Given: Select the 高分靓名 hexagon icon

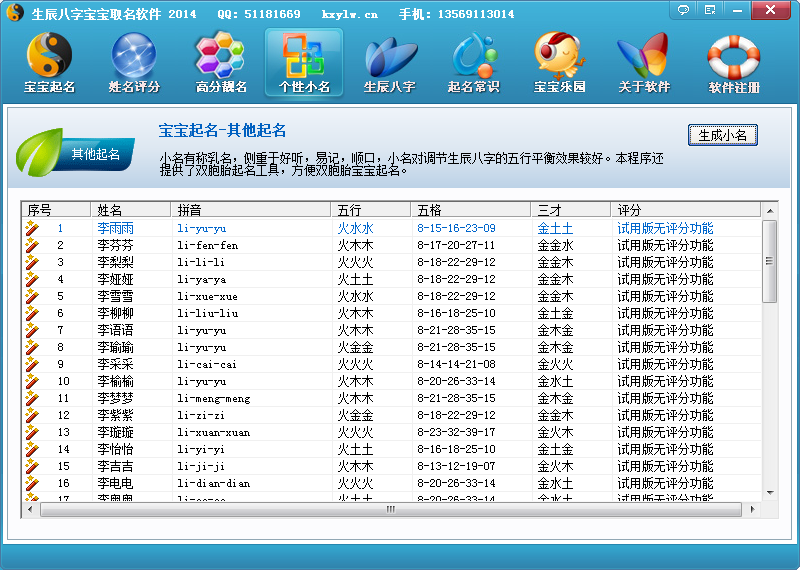Looking at the screenshot, I should 220,62.
